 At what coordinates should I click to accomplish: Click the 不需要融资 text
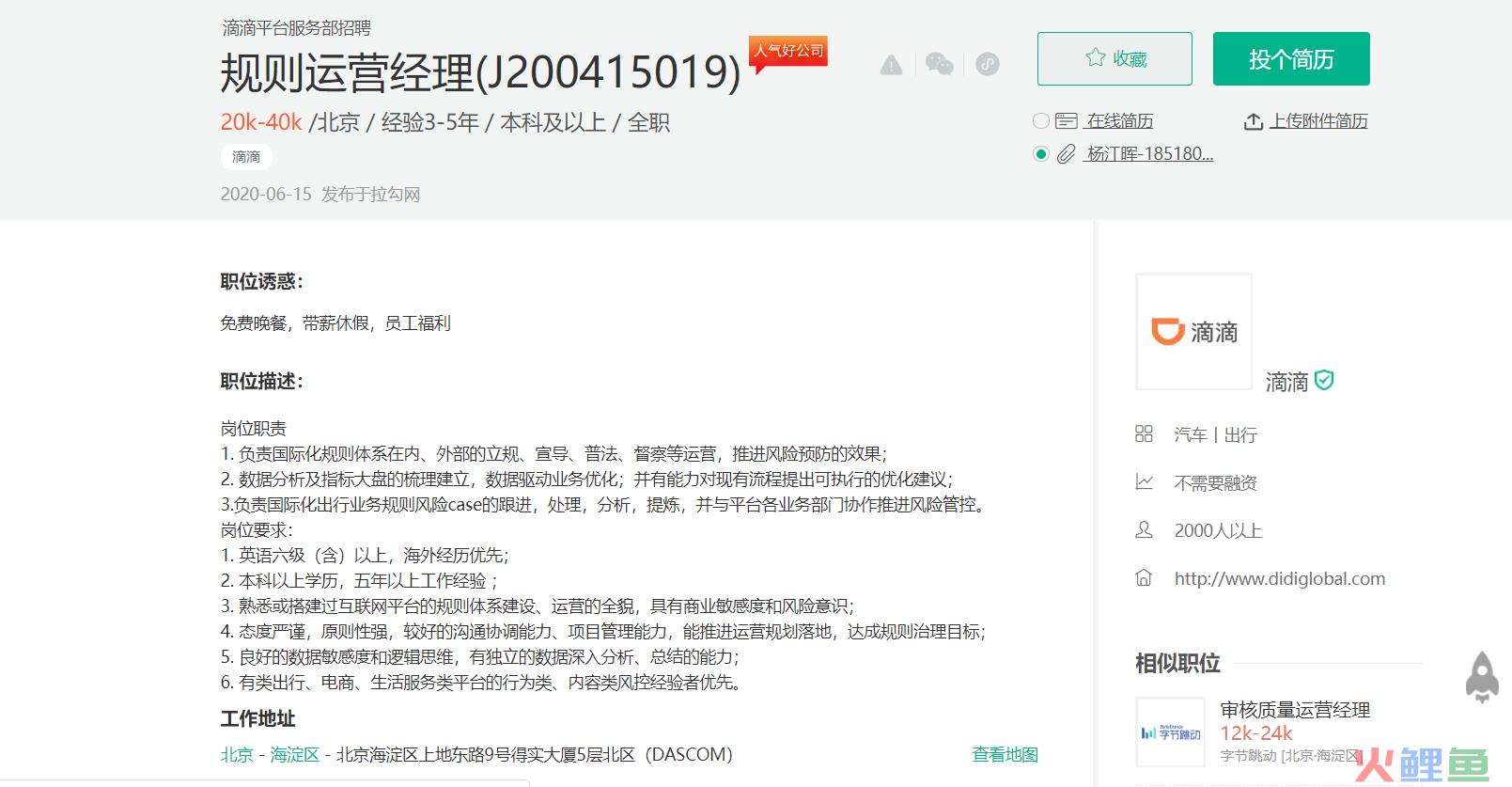[x=1215, y=483]
